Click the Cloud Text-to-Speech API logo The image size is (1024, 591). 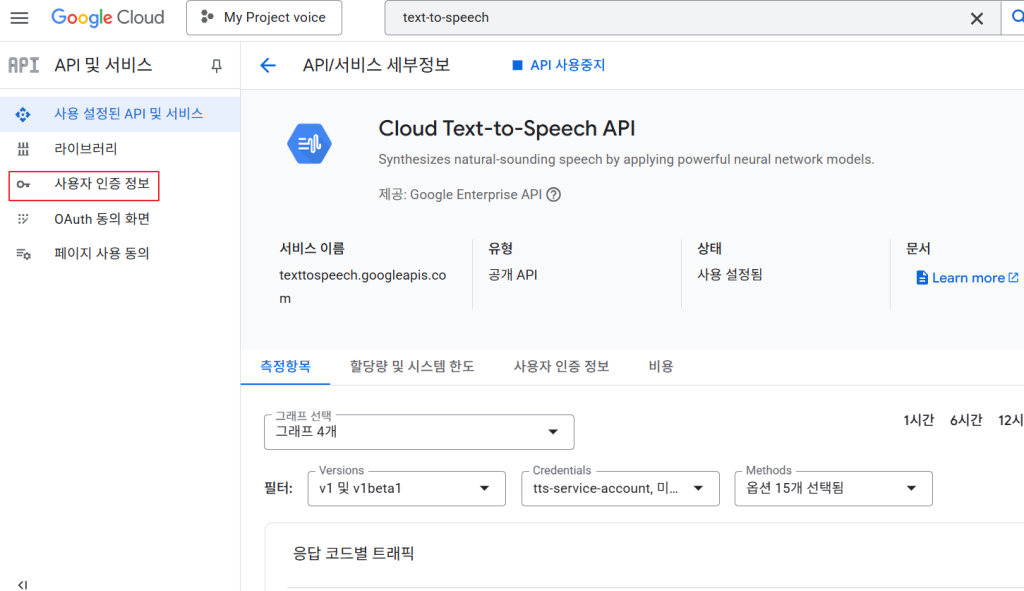tap(309, 145)
